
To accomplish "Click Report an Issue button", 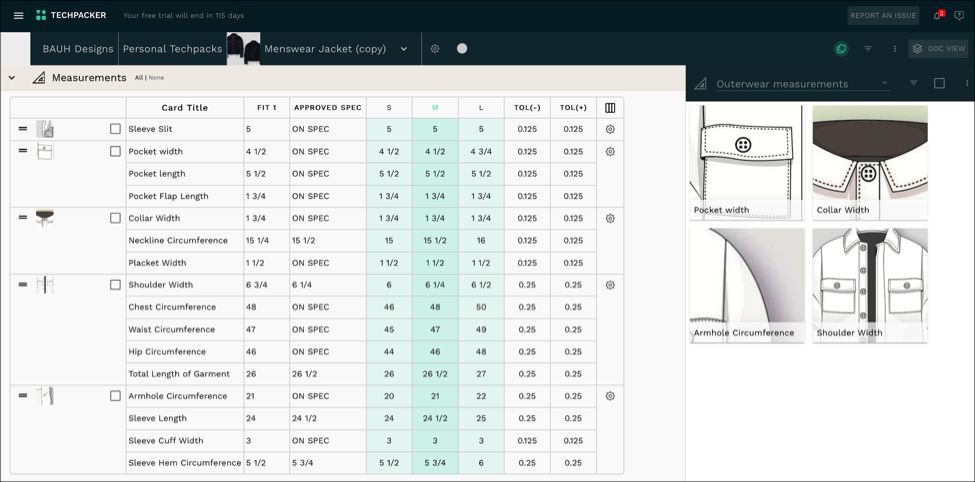I will click(x=883, y=16).
